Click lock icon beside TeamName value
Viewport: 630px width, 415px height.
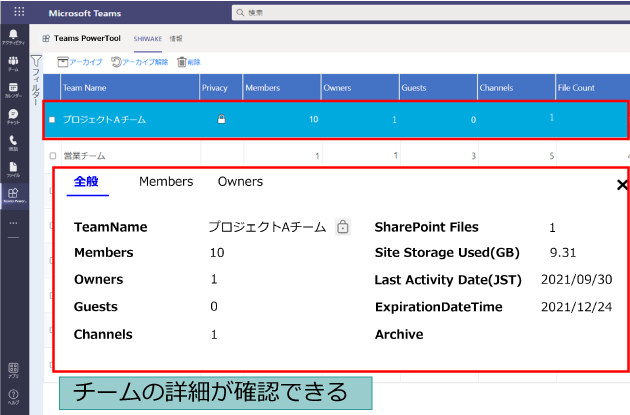(343, 227)
